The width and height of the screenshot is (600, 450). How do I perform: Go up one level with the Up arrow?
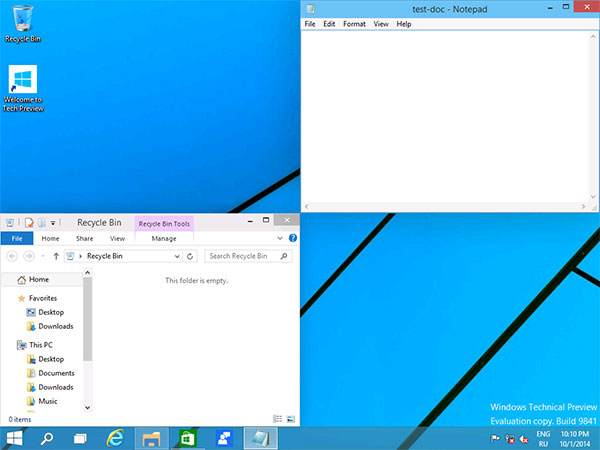(56, 256)
